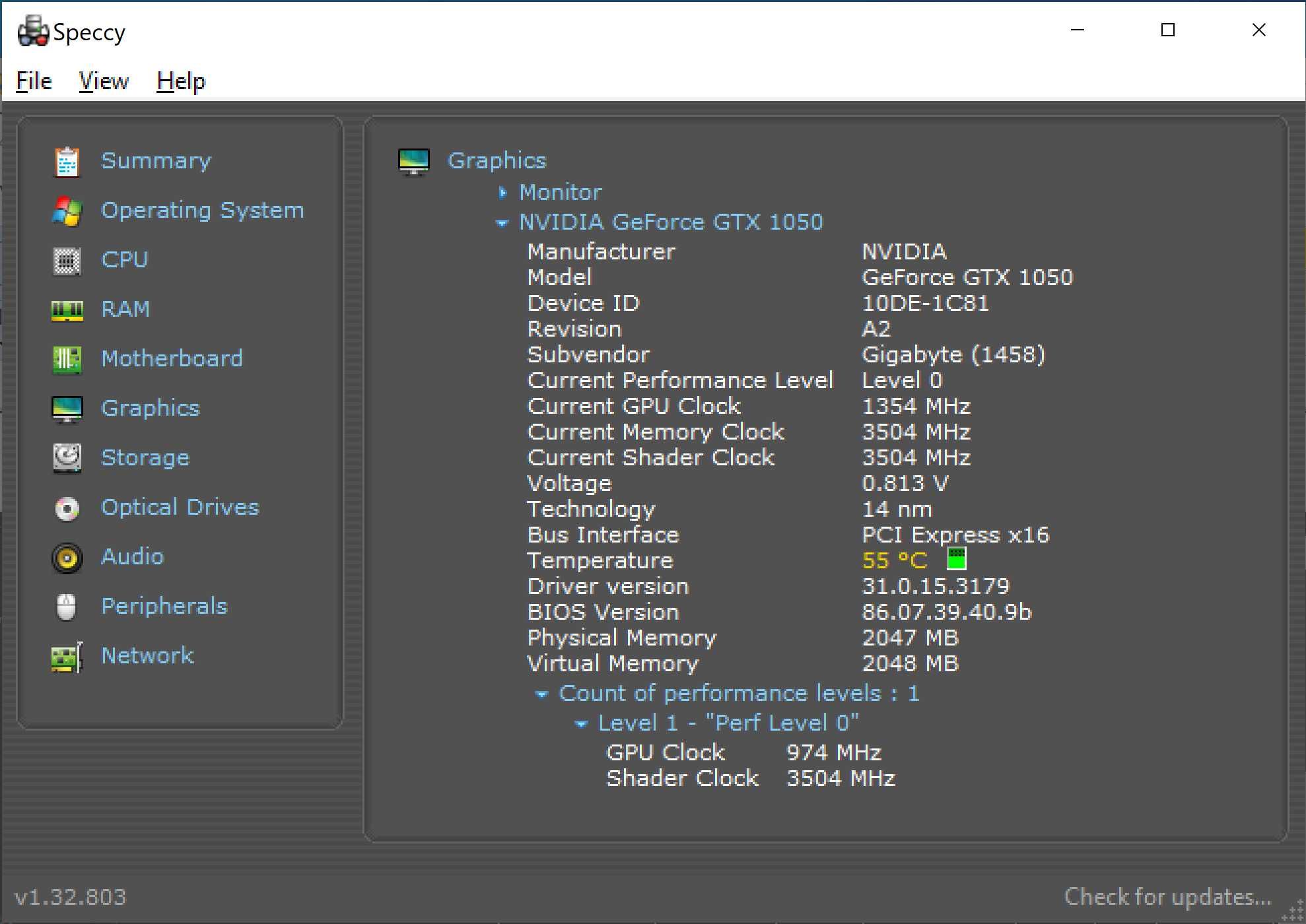The image size is (1306, 924).
Task: Open the Storage section
Action: click(x=145, y=458)
